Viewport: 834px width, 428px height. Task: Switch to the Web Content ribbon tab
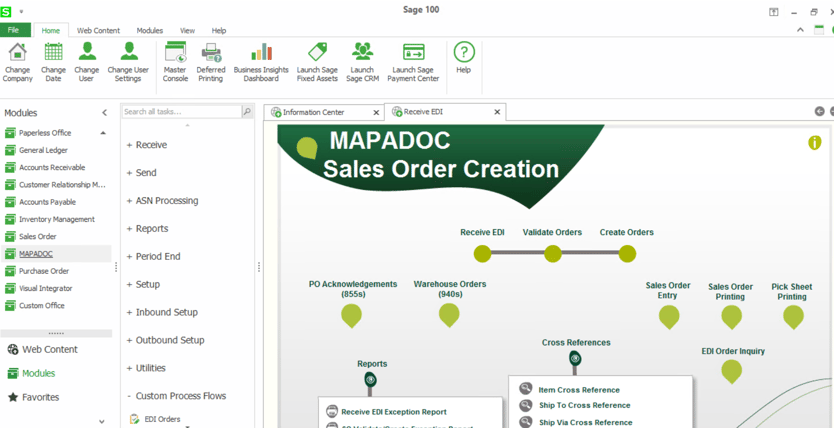pos(98,30)
